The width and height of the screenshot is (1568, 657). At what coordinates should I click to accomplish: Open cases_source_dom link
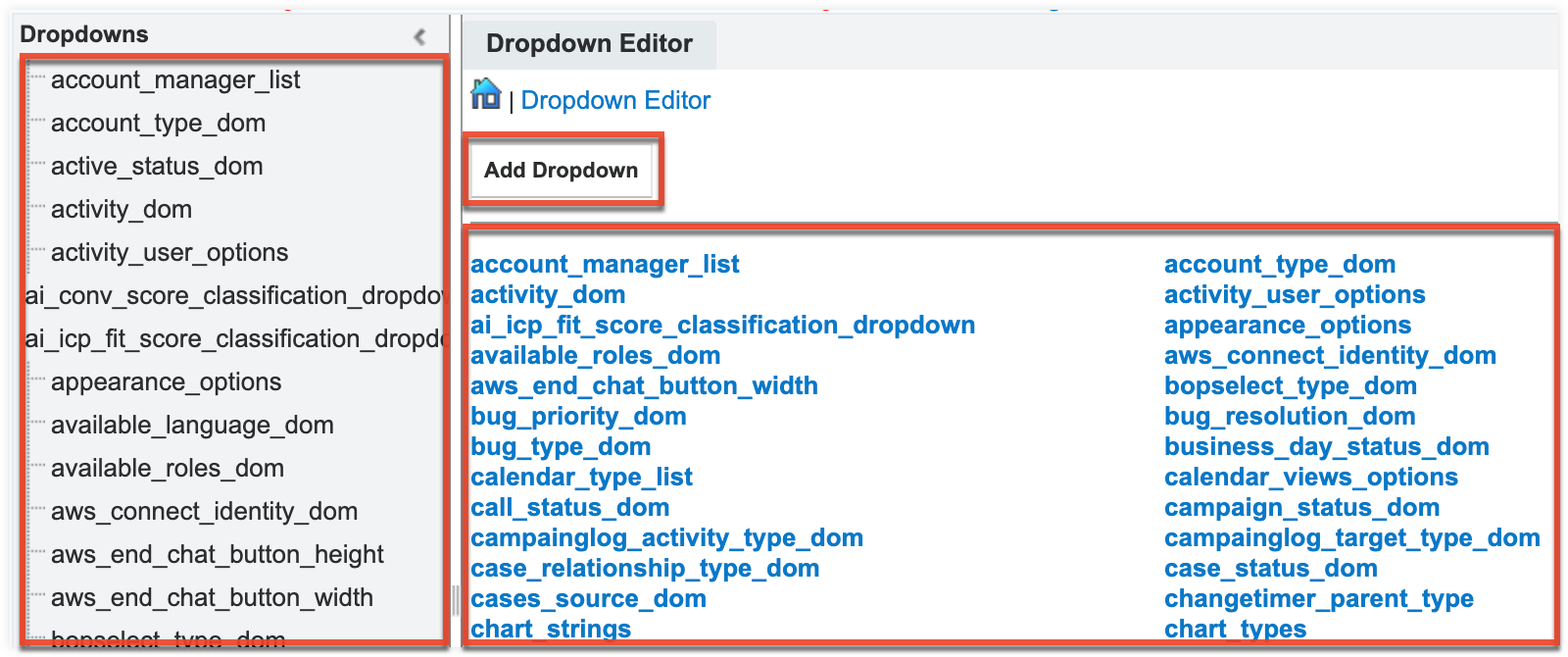click(x=588, y=599)
